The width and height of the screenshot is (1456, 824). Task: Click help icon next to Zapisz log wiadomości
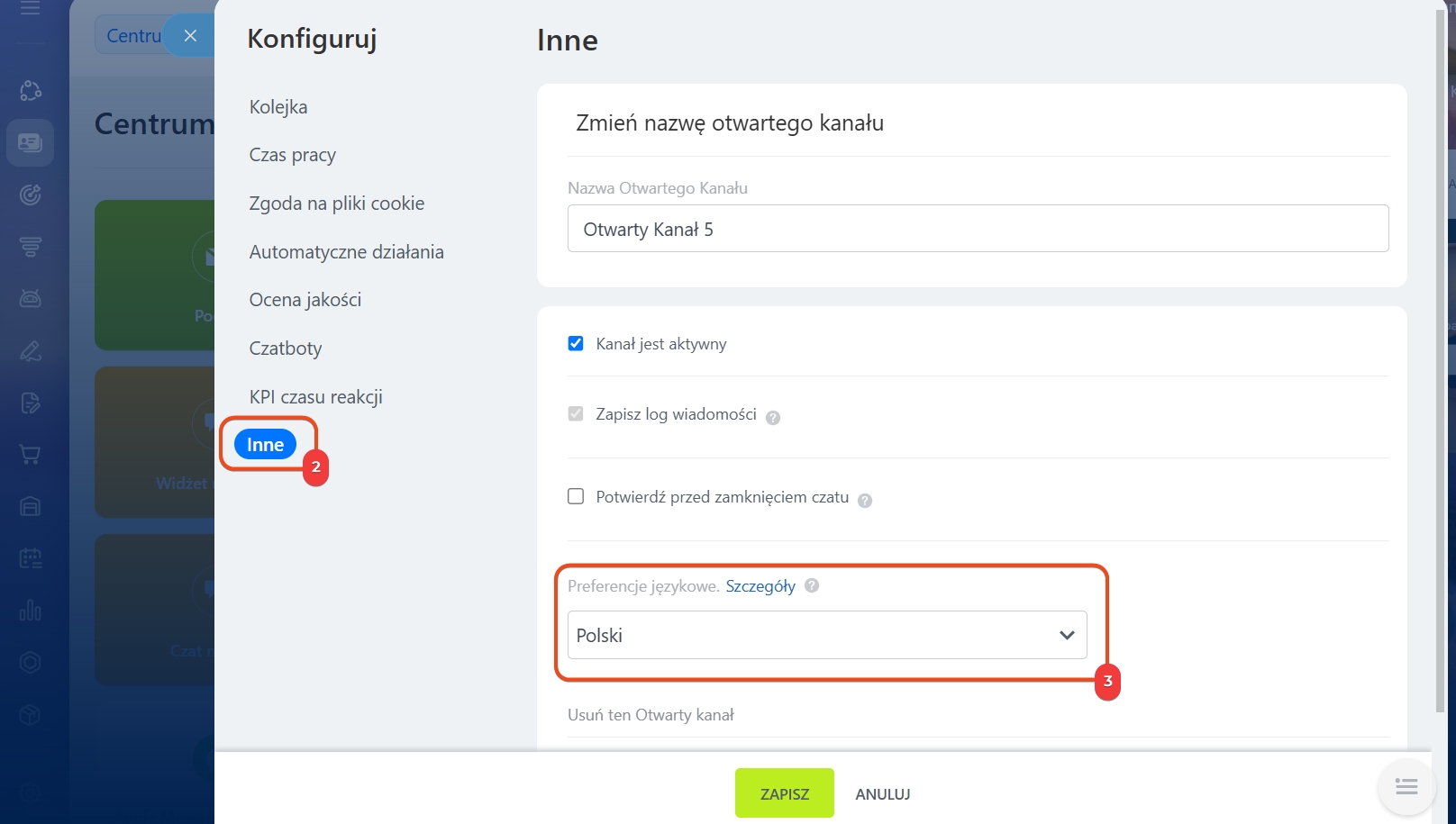click(x=773, y=417)
